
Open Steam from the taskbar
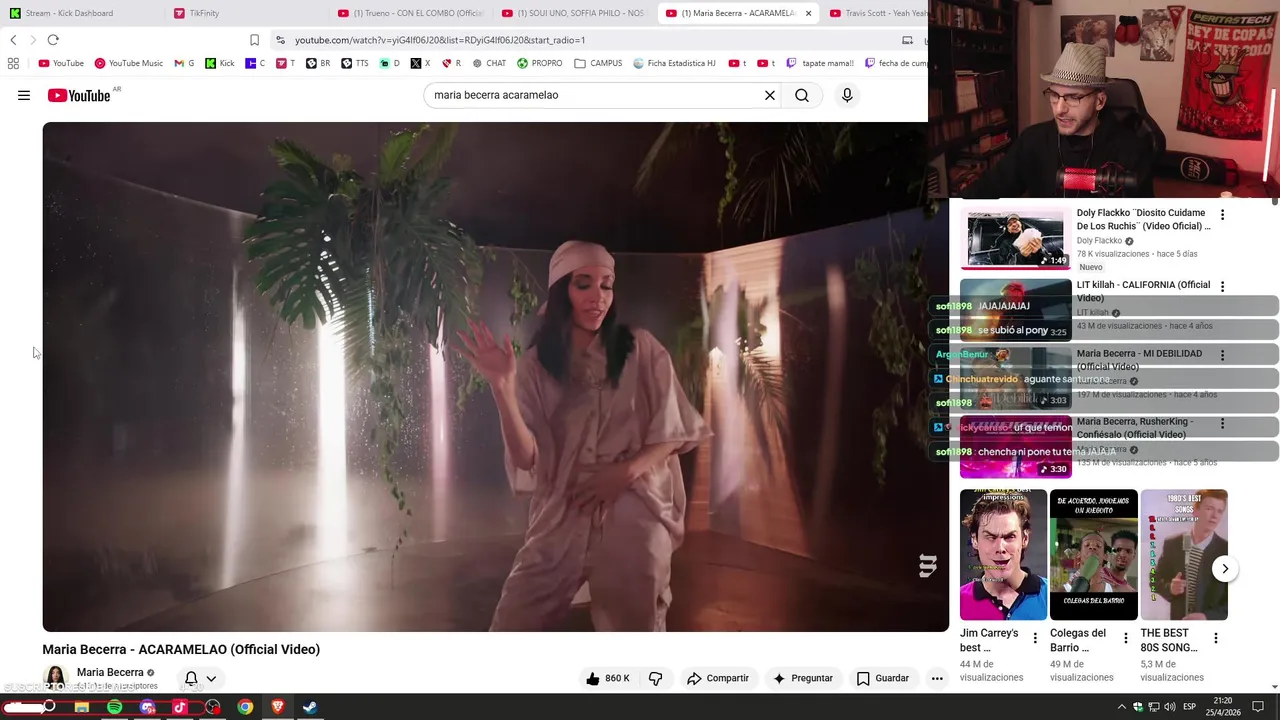click(x=310, y=707)
